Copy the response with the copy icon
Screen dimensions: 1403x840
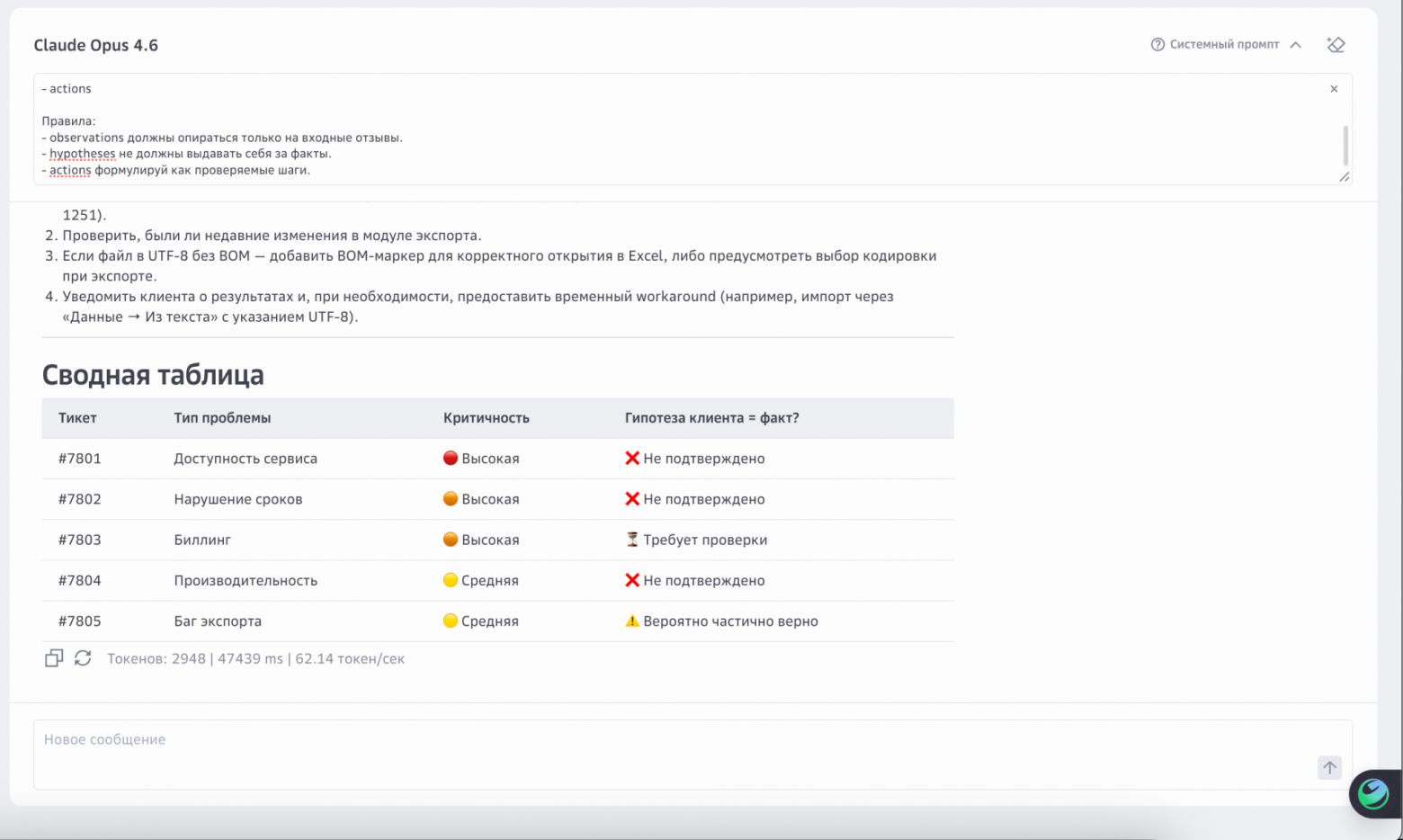[x=54, y=658]
